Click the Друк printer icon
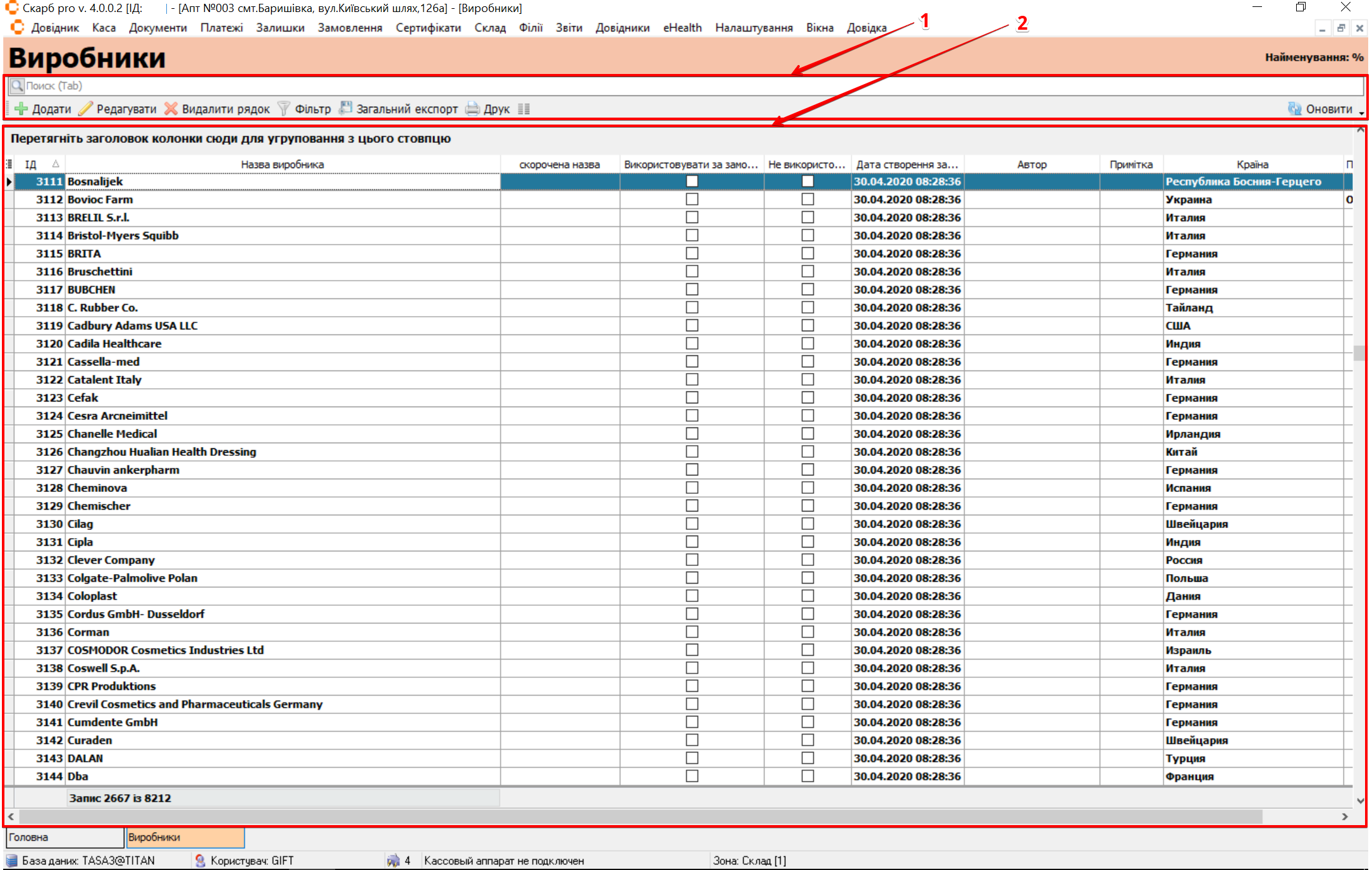 pos(472,109)
